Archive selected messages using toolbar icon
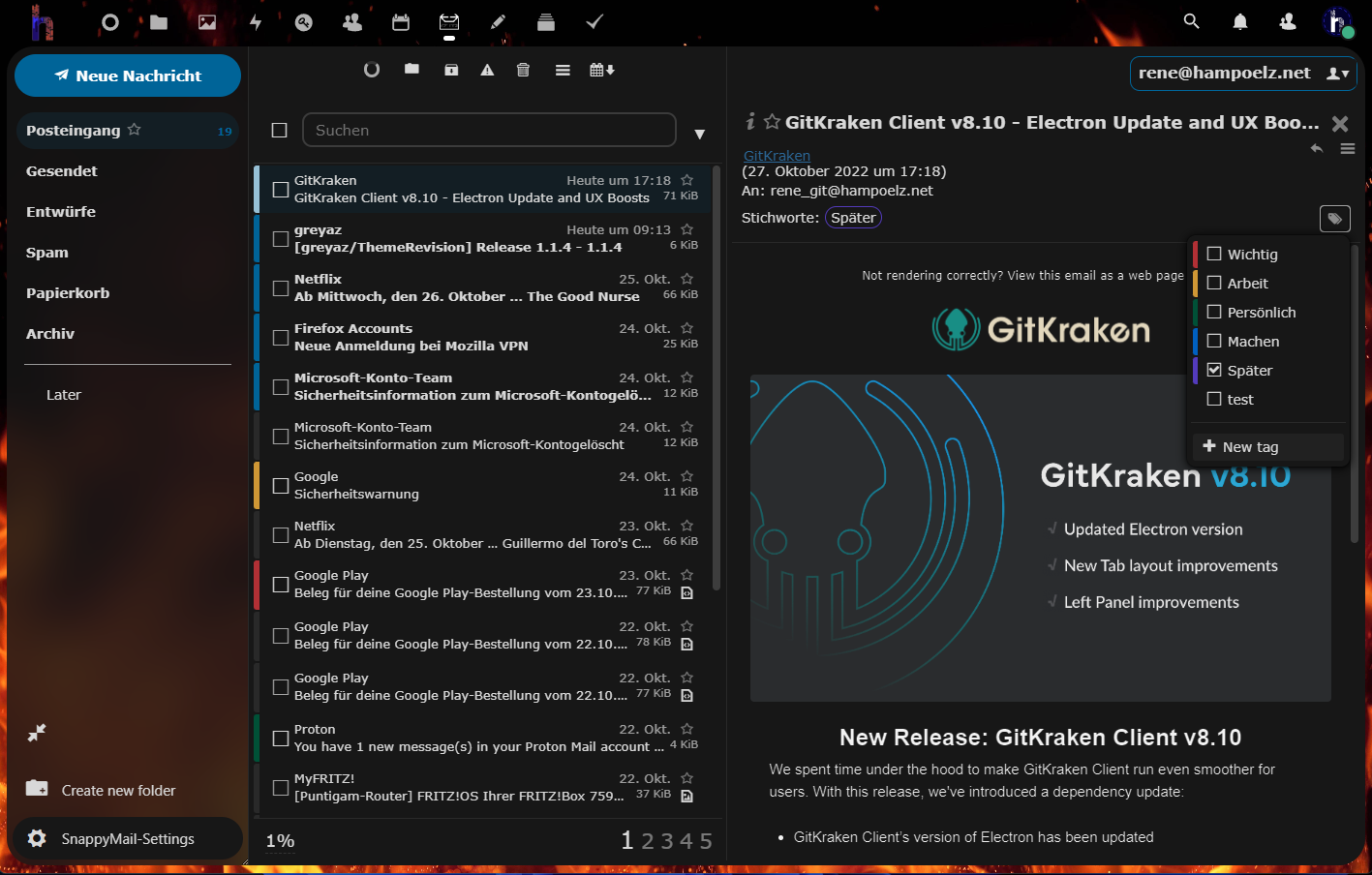1372x875 pixels. pos(451,70)
